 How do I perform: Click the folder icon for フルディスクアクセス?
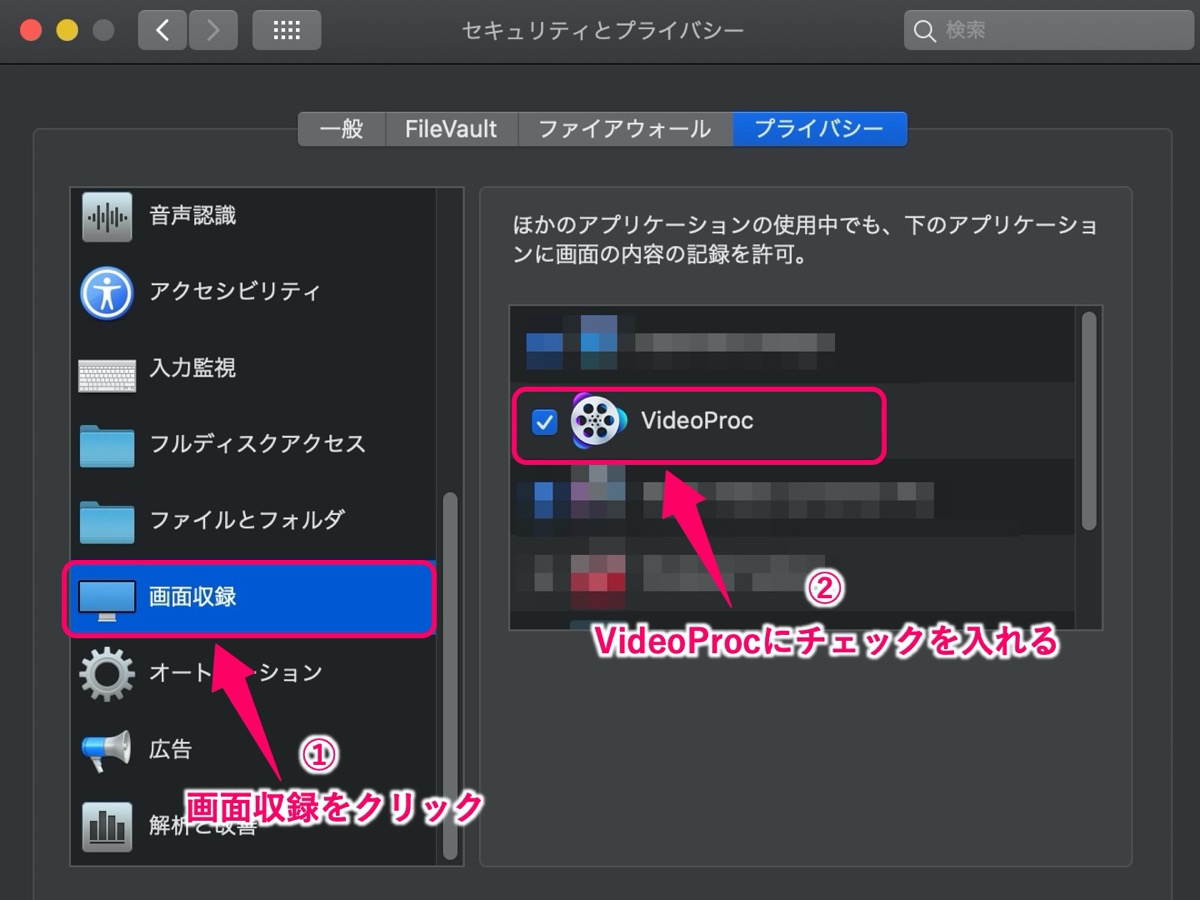(106, 446)
